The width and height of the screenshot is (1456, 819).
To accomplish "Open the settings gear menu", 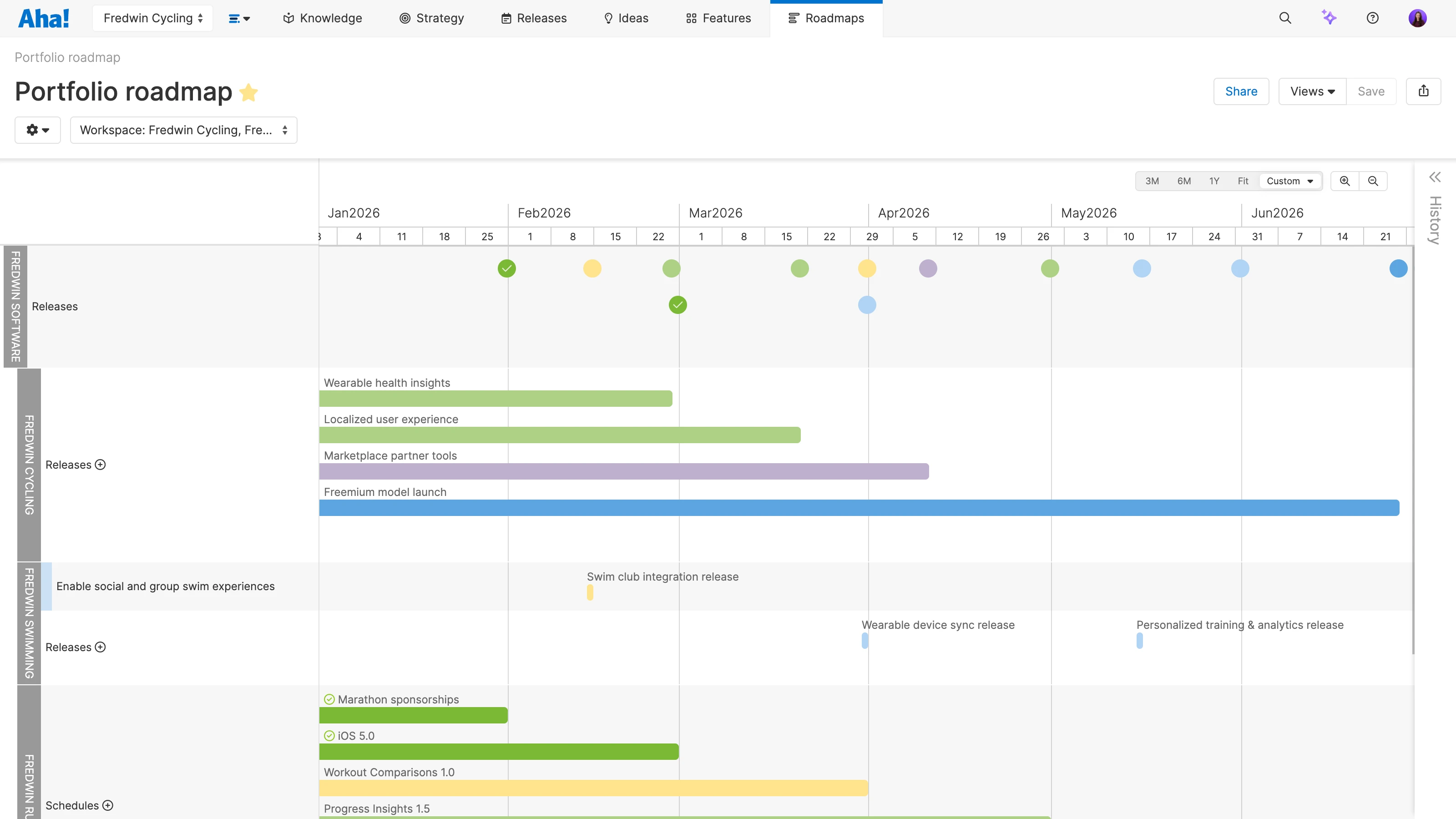I will pos(37,129).
